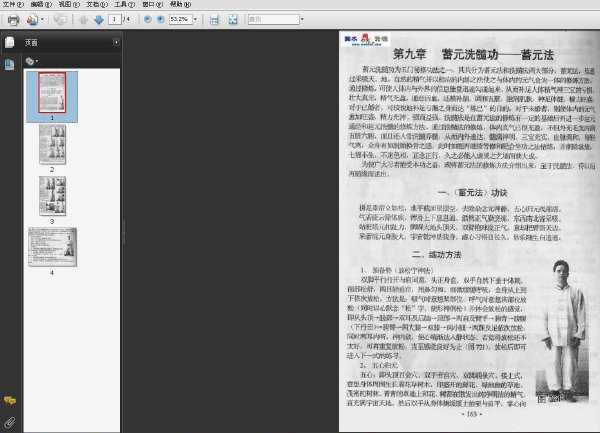Open the zoom percentage dropdown arrow
The height and width of the screenshot is (433, 600).
(x=195, y=19)
